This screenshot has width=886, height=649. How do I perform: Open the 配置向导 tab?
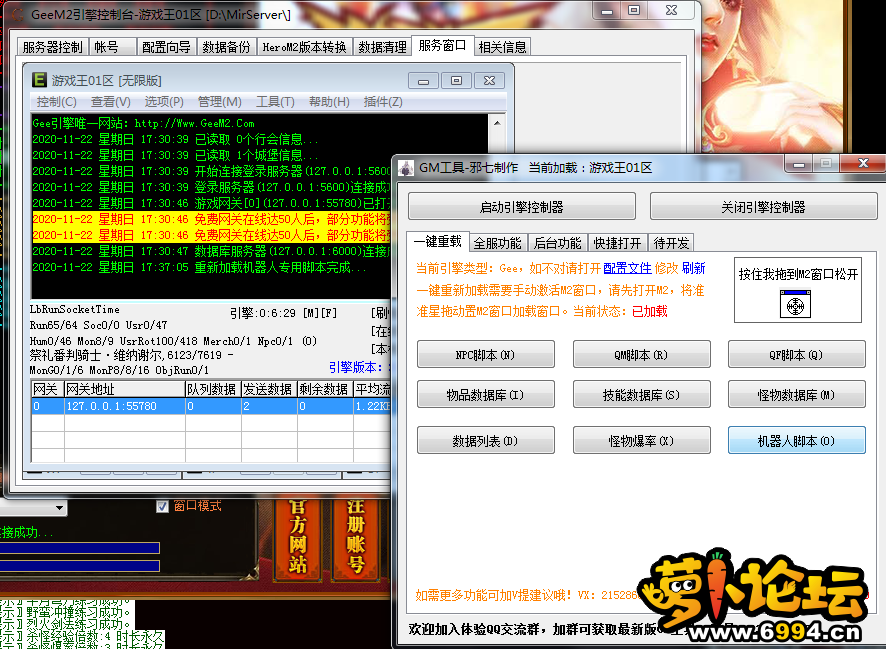(166, 47)
